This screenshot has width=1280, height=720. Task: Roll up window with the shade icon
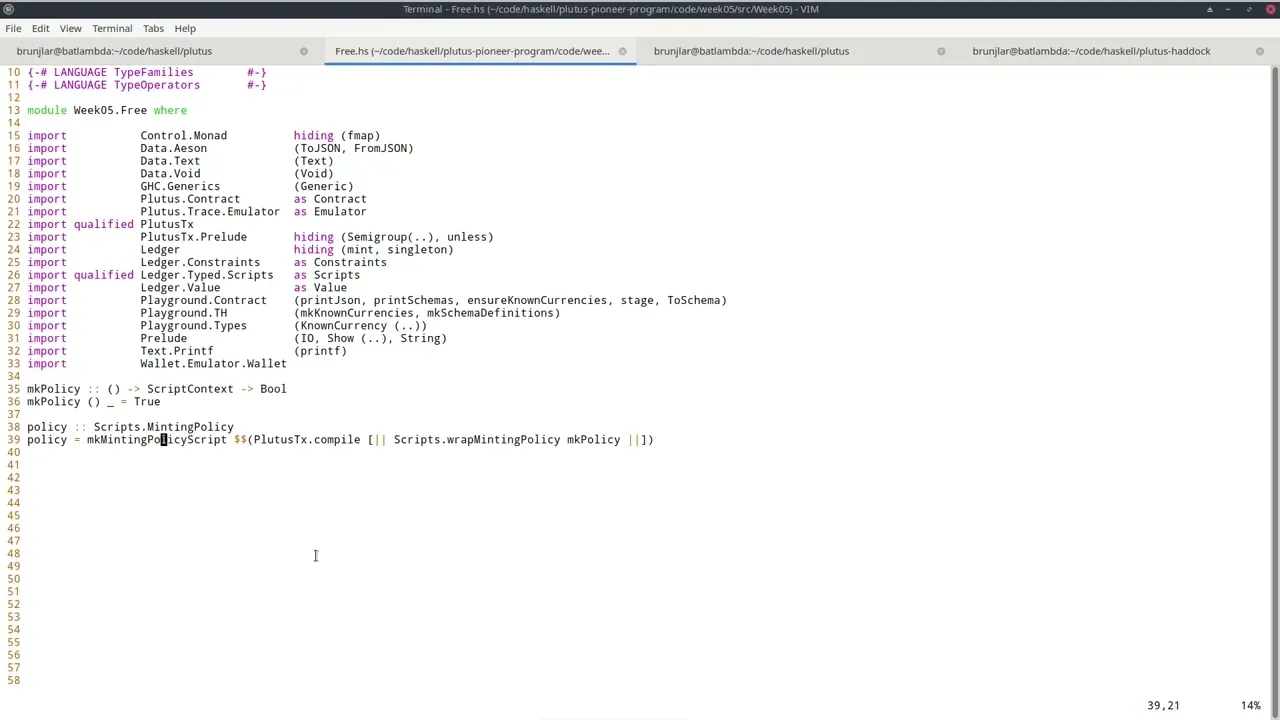(1209, 9)
